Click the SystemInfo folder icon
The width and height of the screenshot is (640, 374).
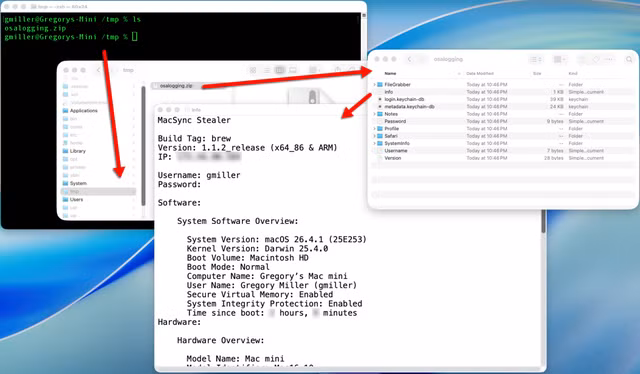click(380, 143)
